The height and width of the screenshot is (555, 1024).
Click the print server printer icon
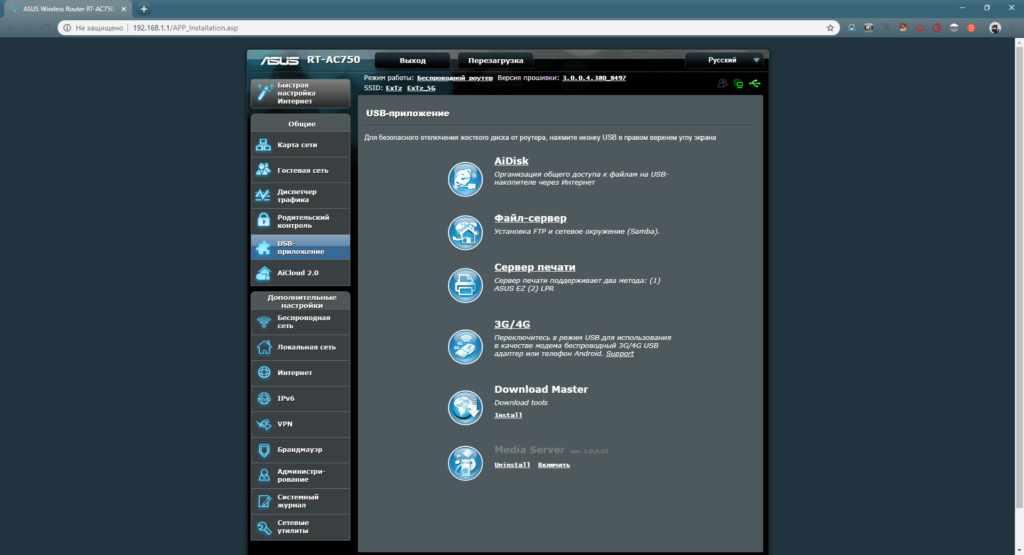point(465,285)
